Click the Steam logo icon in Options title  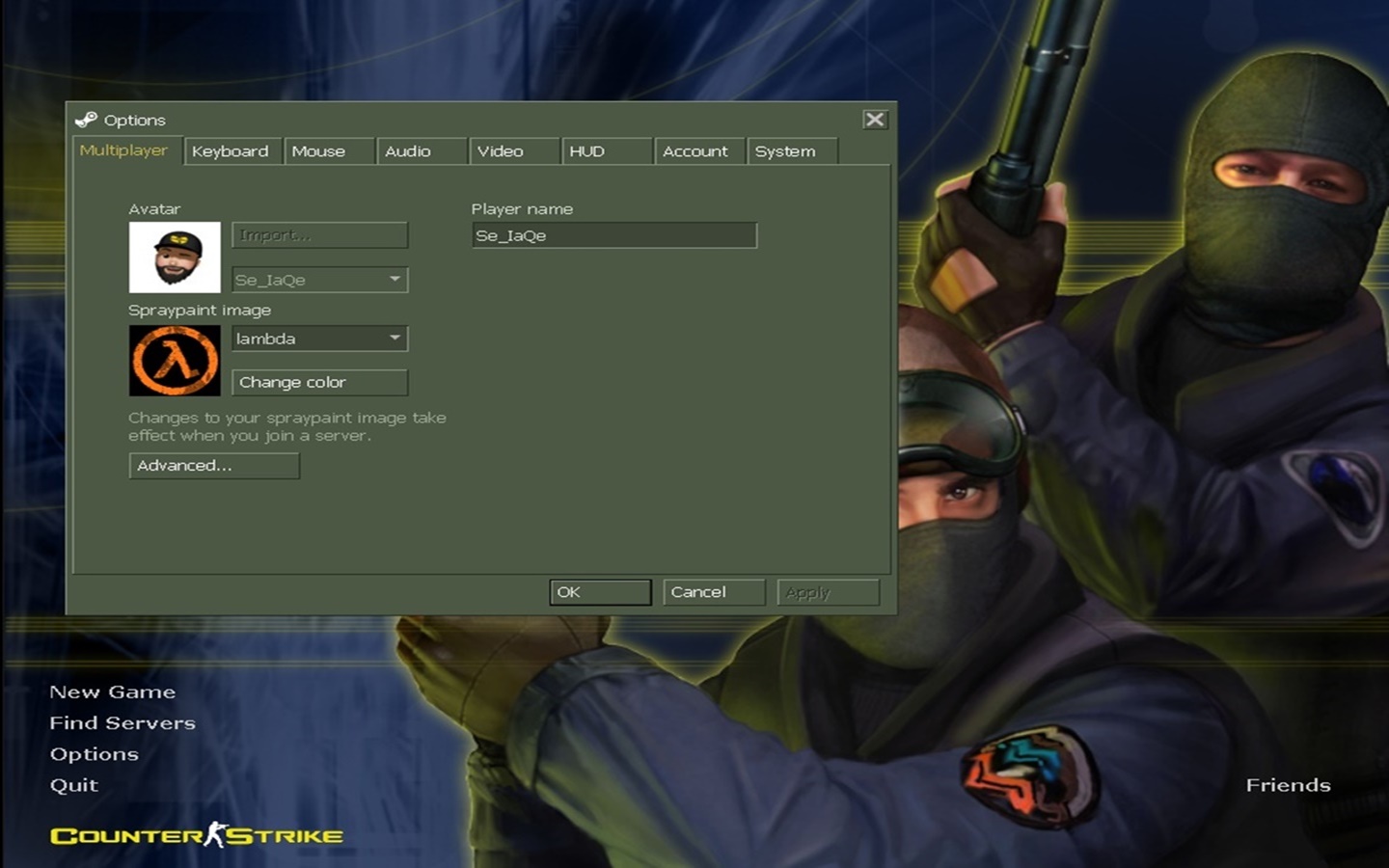click(x=86, y=120)
